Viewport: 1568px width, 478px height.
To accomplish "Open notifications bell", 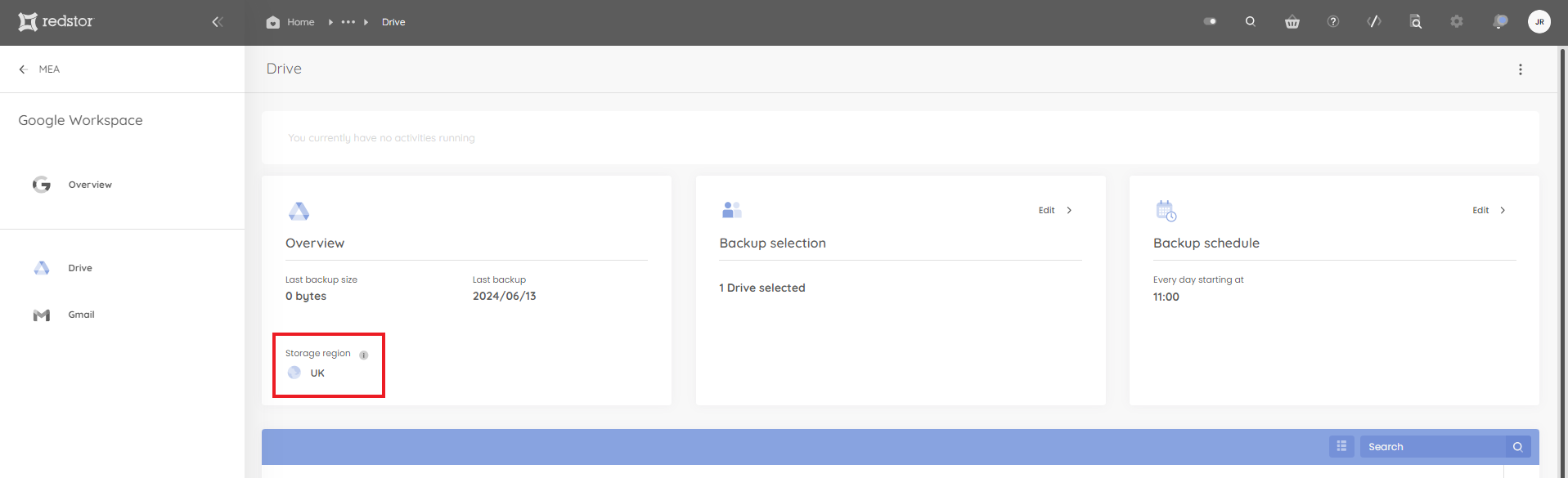I will pos(1500,21).
